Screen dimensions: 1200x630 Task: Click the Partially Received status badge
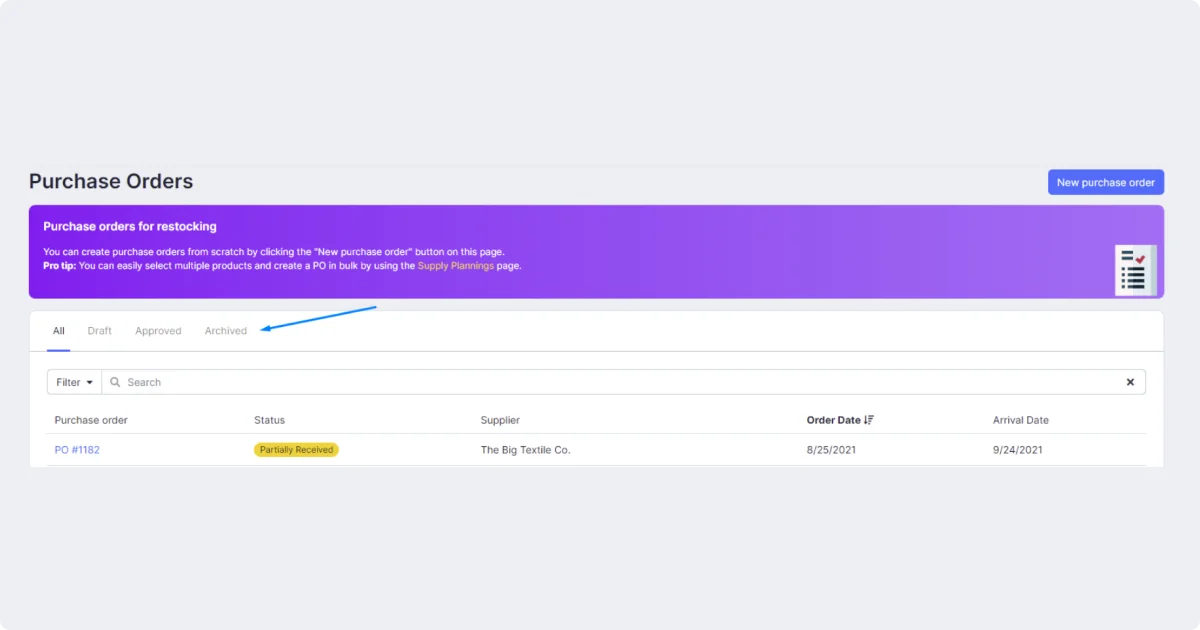pyautogui.click(x=296, y=450)
